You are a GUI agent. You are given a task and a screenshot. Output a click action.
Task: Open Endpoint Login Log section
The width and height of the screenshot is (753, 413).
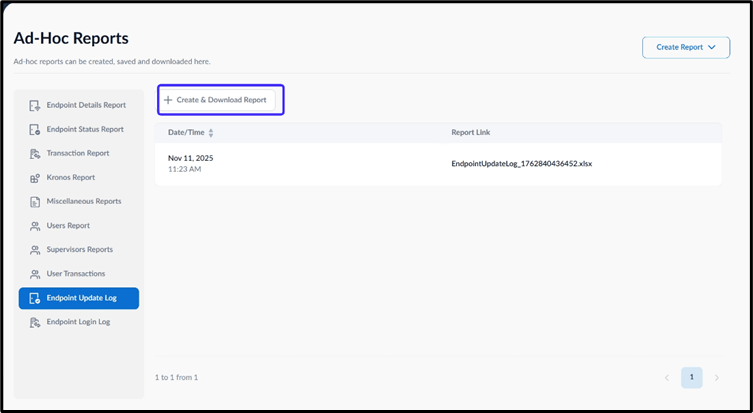pyautogui.click(x=79, y=322)
